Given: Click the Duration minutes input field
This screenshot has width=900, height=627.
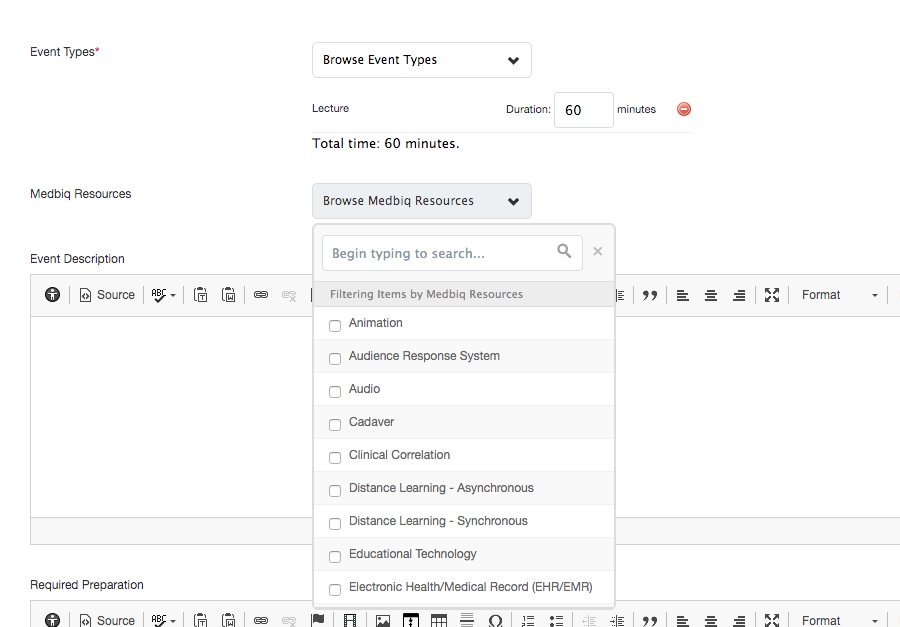Looking at the screenshot, I should (x=583, y=110).
